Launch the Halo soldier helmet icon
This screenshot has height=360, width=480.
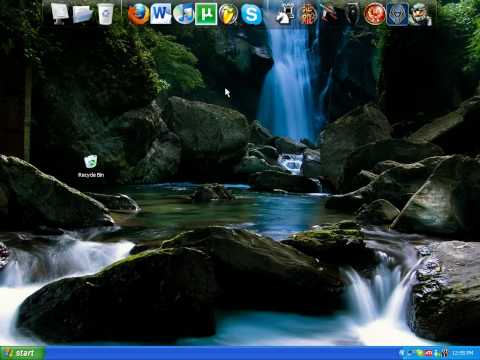click(x=420, y=14)
